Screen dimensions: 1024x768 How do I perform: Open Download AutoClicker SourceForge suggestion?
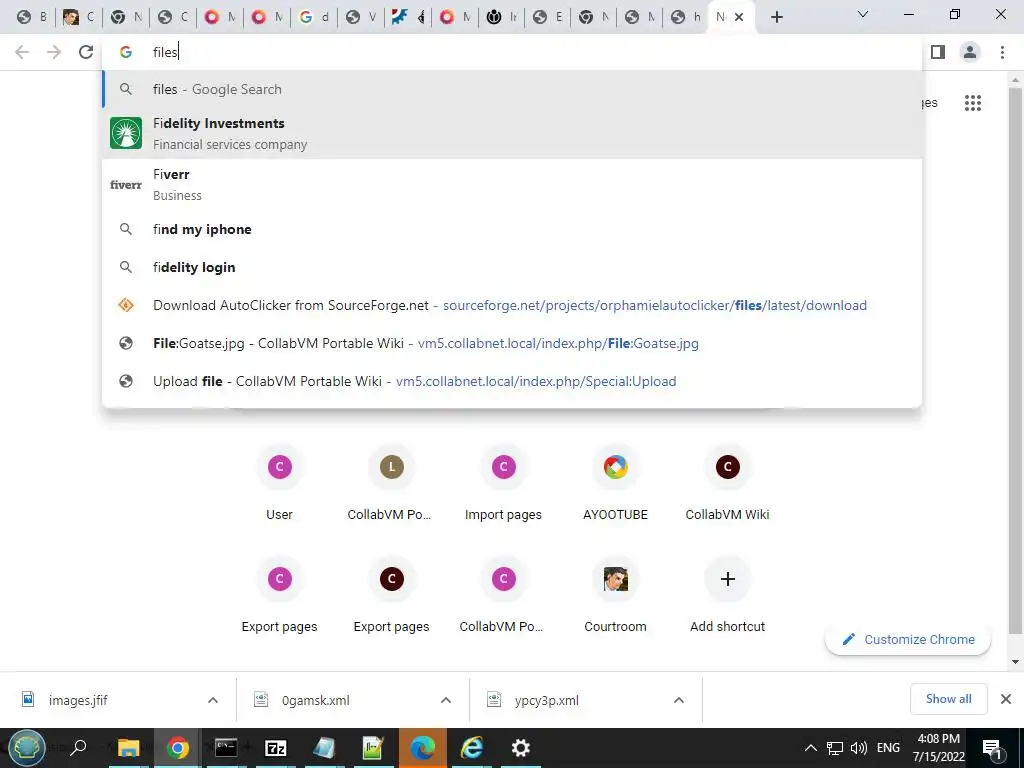512,305
